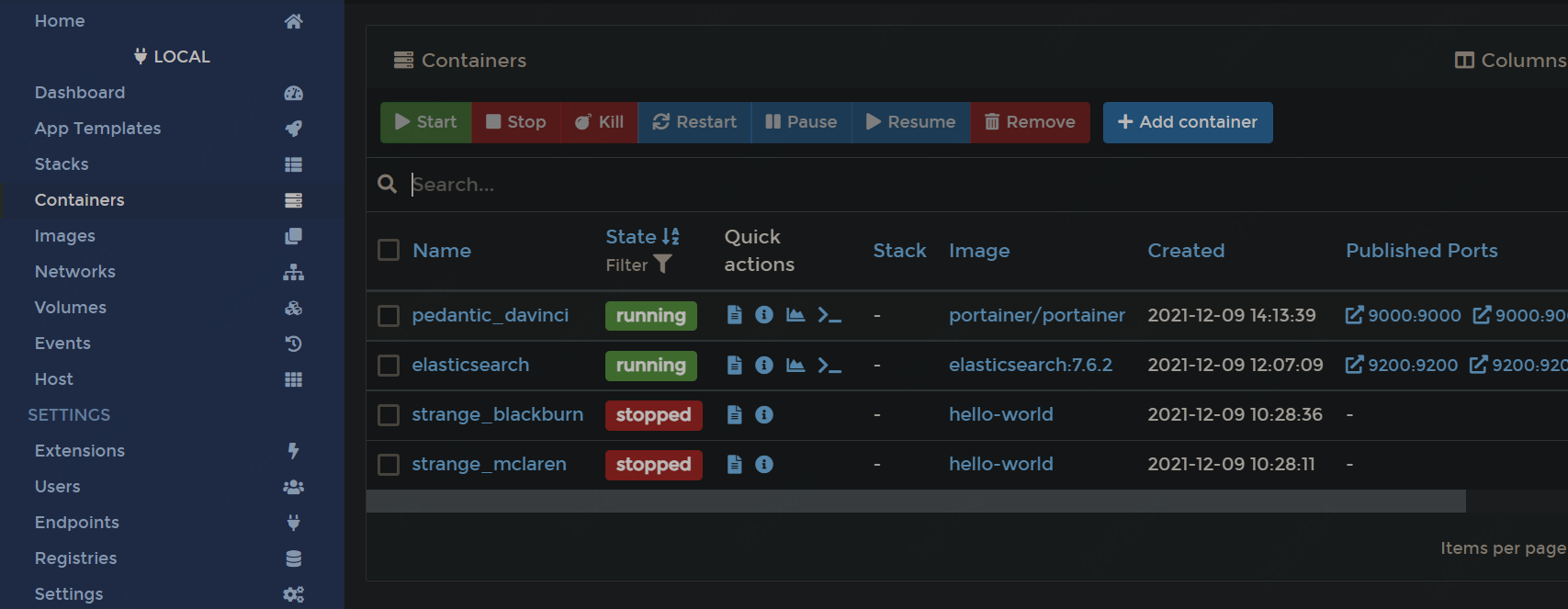The width and height of the screenshot is (1568, 609).
Task: Click the Add container button
Action: pos(1188,122)
